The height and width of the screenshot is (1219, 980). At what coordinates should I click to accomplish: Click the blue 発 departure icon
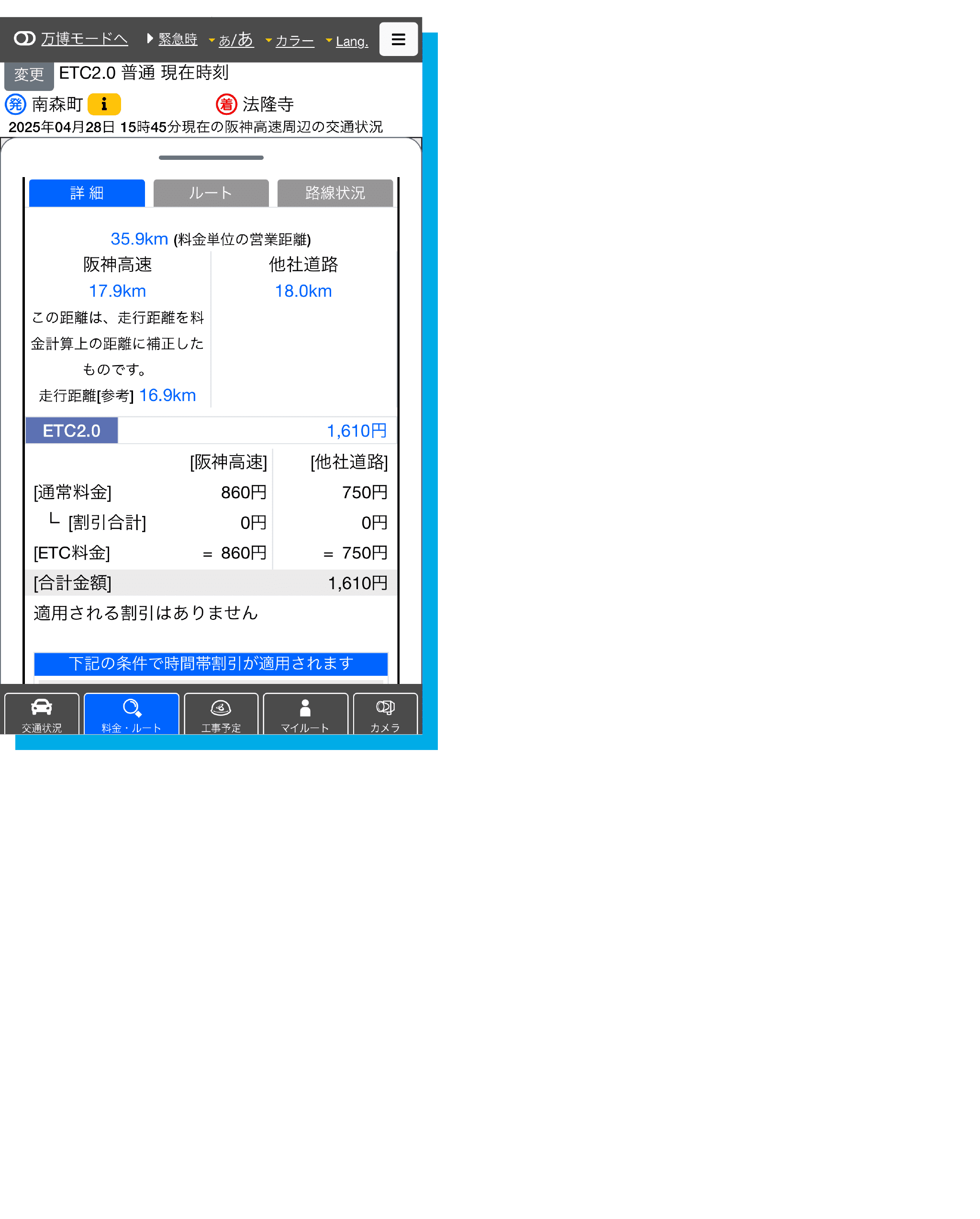[16, 104]
